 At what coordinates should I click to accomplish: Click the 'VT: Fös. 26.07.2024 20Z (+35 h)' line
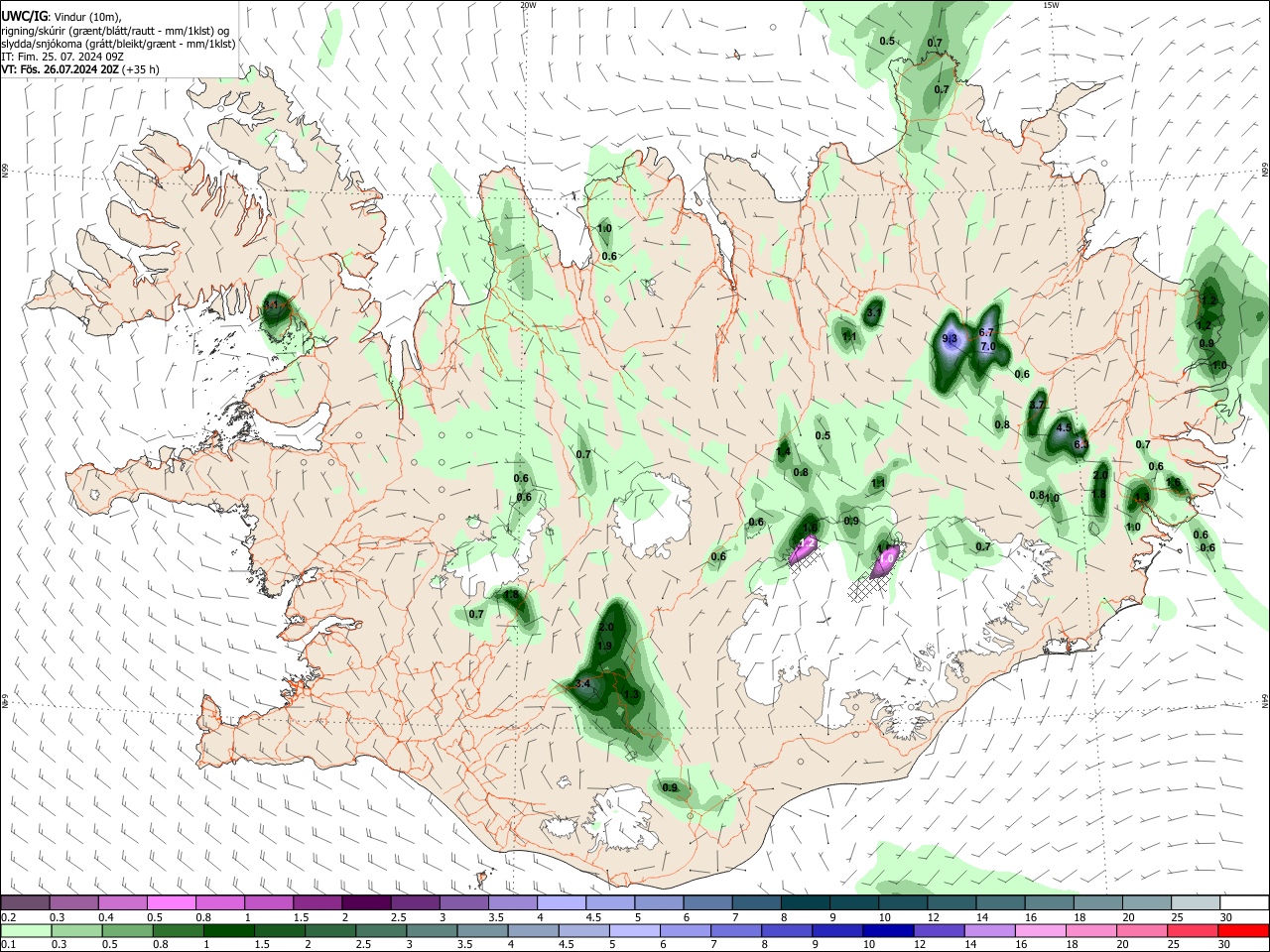point(80,69)
